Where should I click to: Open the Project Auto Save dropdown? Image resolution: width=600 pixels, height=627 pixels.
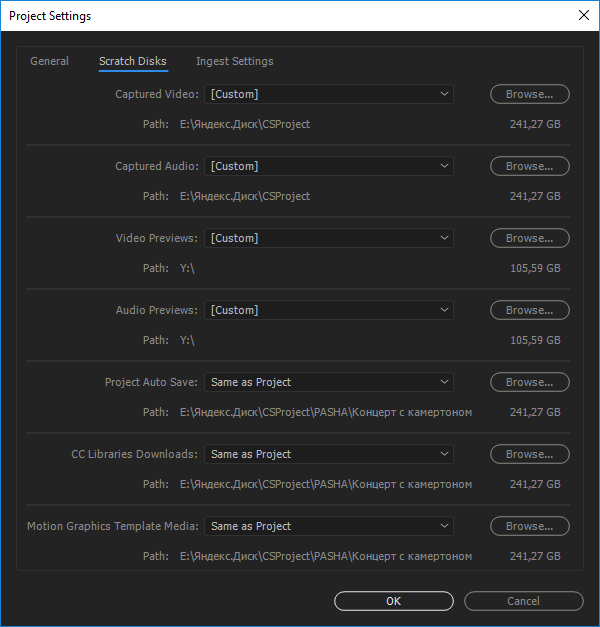329,382
